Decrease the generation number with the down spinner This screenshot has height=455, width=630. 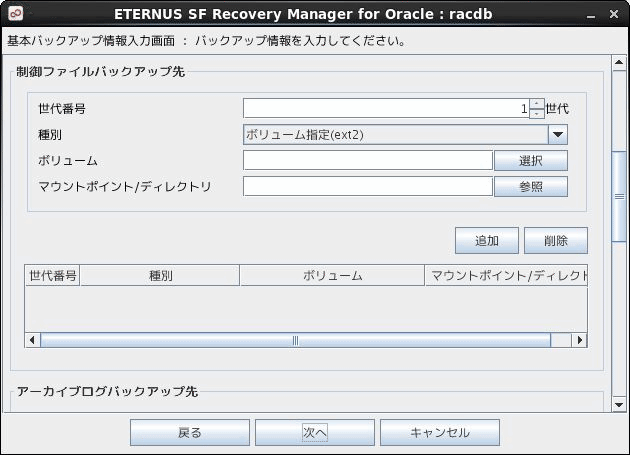click(536, 113)
